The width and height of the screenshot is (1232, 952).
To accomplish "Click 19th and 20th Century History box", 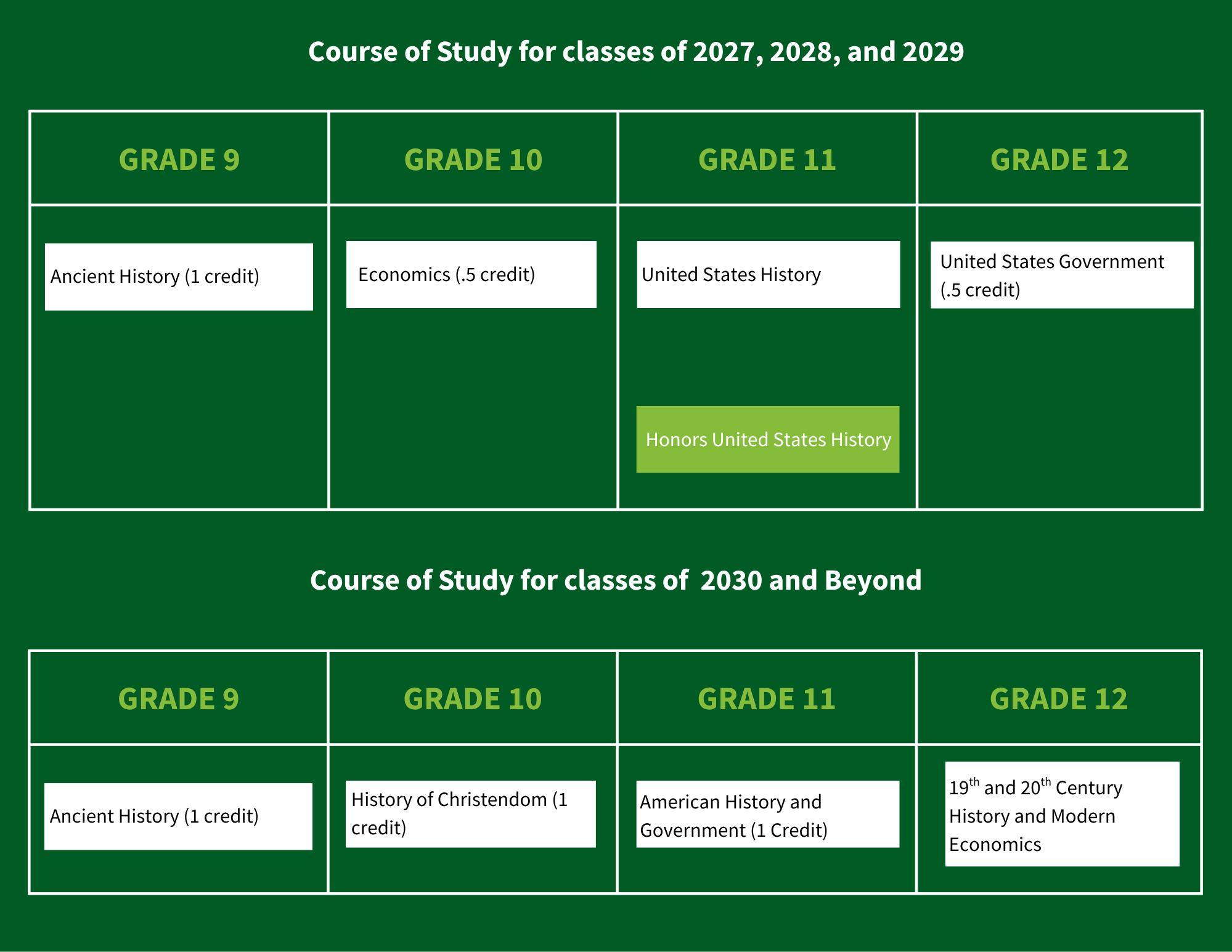I will pyautogui.click(x=1063, y=814).
